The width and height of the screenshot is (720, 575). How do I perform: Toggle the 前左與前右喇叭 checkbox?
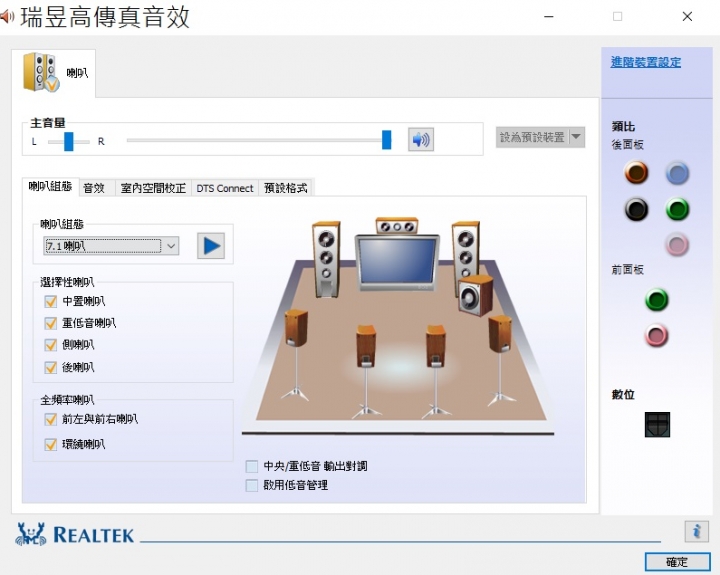[51, 419]
